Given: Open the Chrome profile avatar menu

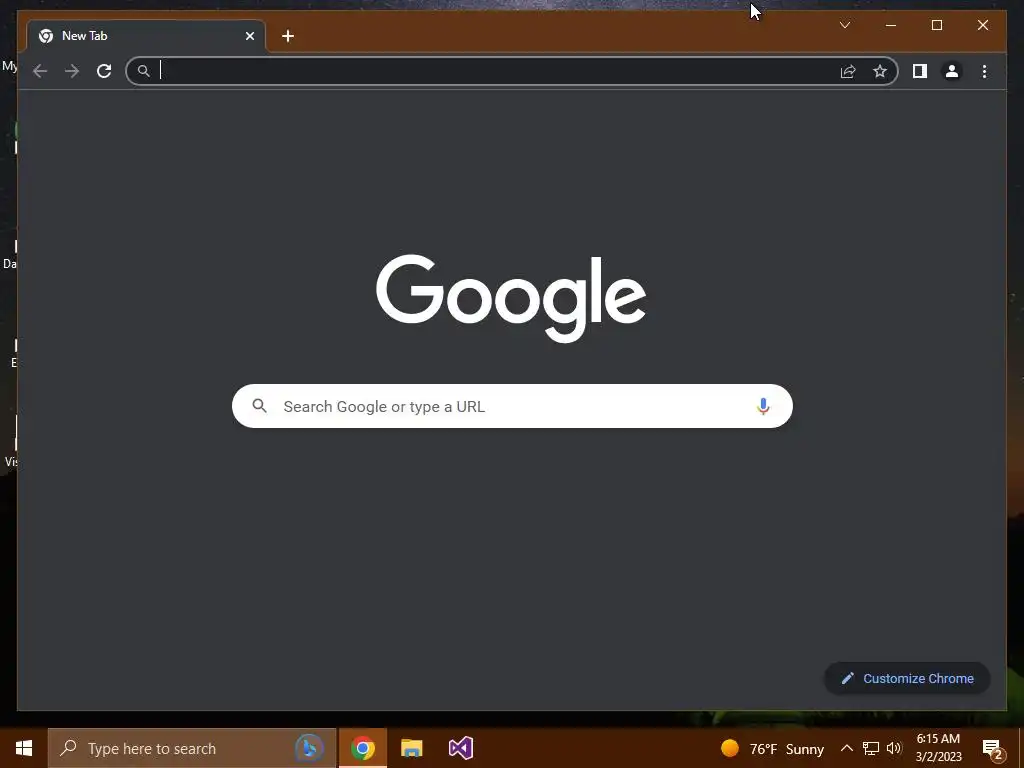Looking at the screenshot, I should (952, 71).
